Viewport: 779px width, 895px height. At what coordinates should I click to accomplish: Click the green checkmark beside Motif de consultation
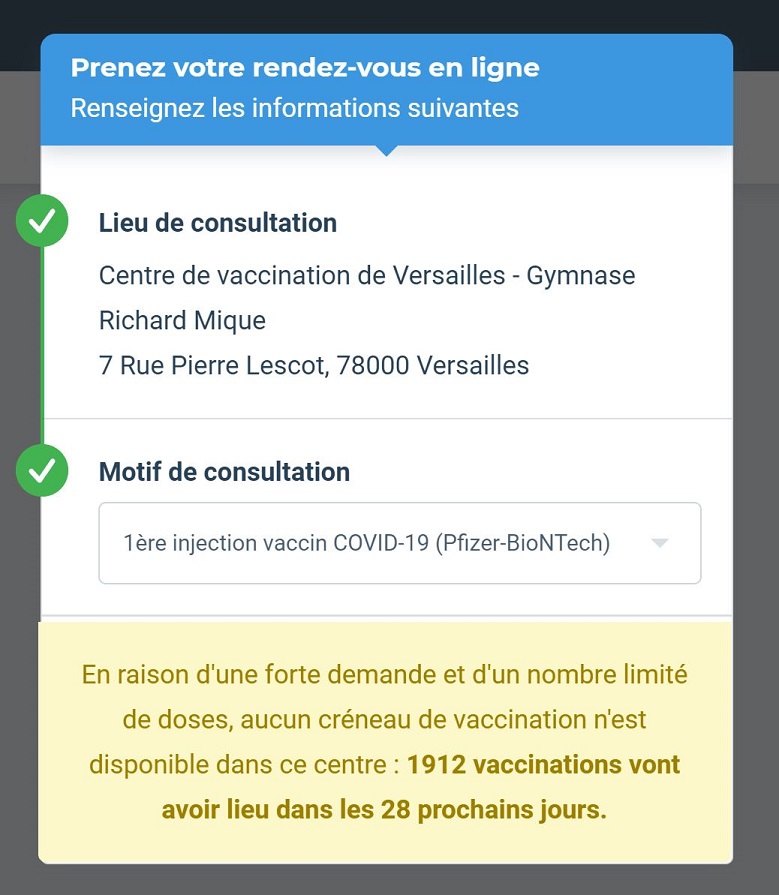[42, 470]
